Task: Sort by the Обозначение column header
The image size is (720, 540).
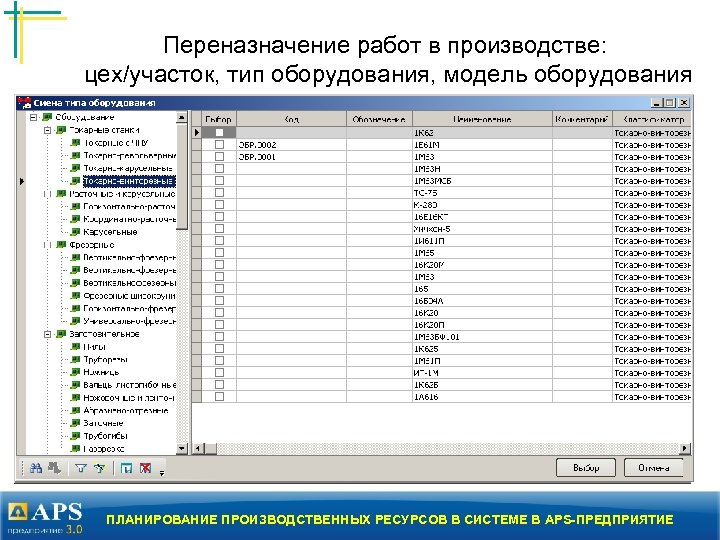Action: pyautogui.click(x=379, y=119)
